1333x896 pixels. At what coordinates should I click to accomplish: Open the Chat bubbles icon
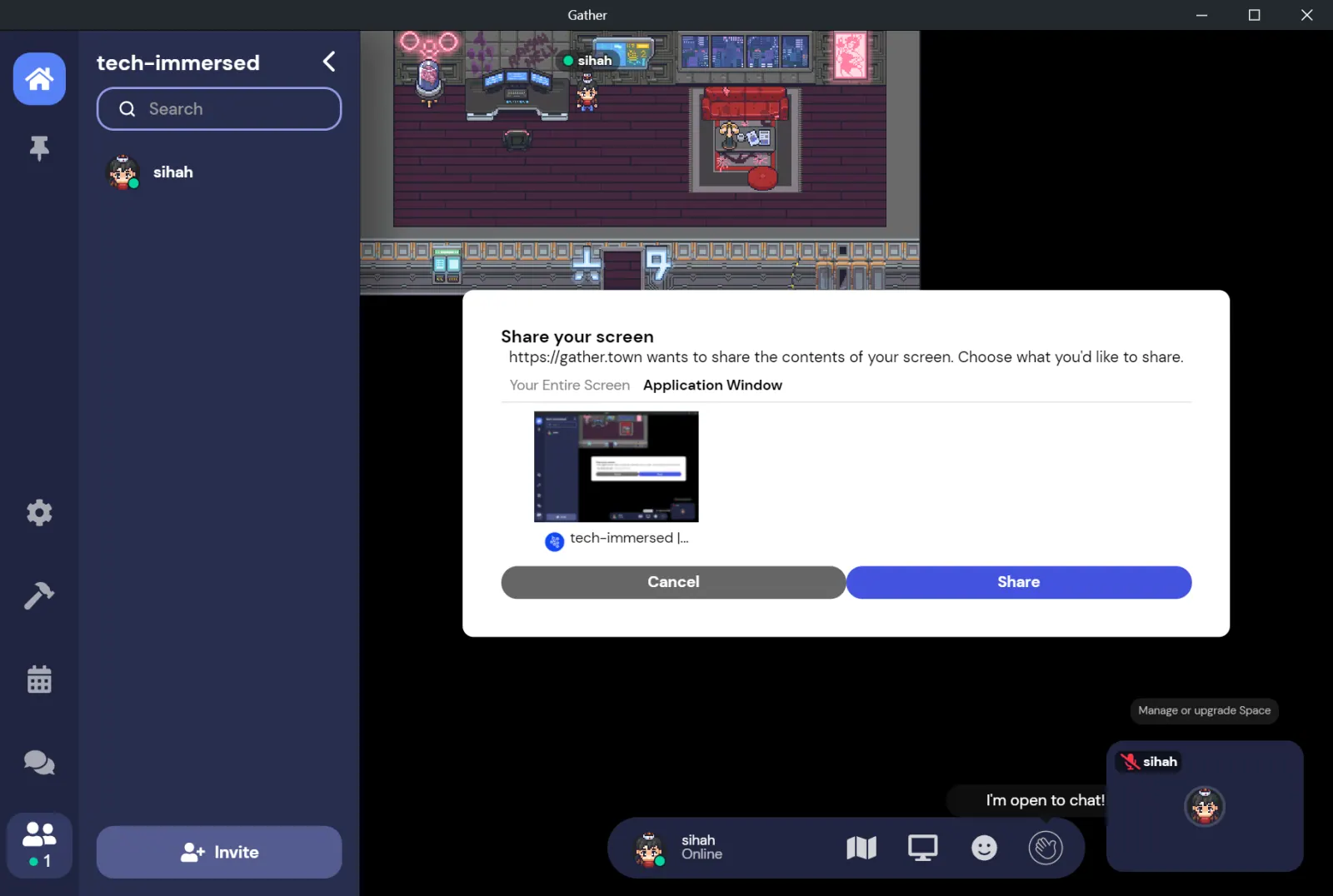point(39,763)
